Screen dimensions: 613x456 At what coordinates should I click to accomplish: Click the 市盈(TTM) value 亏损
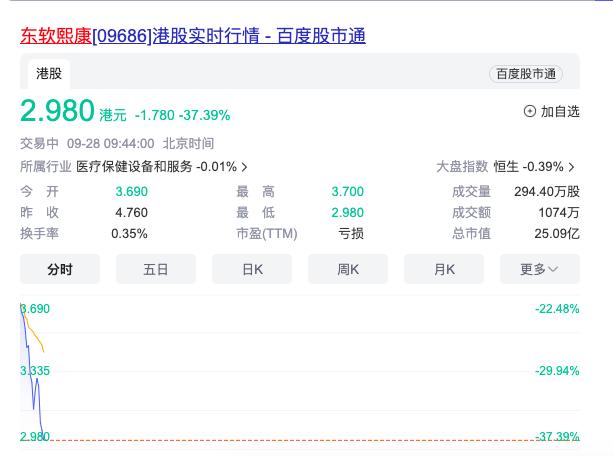click(351, 233)
